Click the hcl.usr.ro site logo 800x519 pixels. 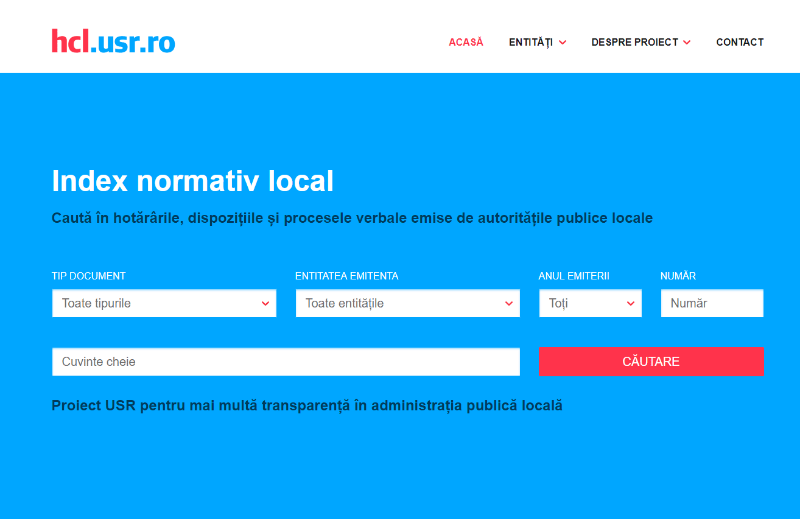point(113,41)
